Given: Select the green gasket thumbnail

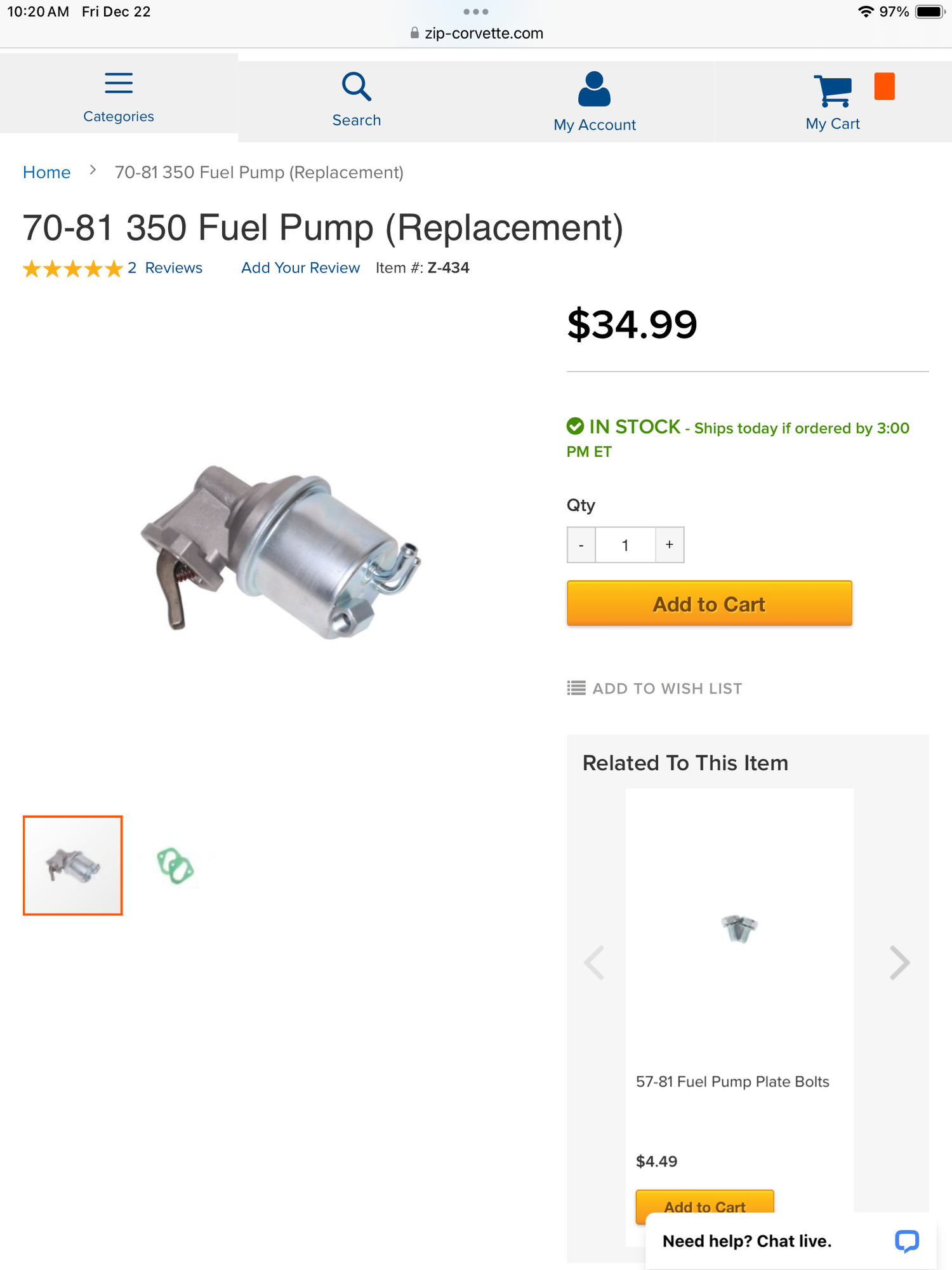Looking at the screenshot, I should click(176, 866).
